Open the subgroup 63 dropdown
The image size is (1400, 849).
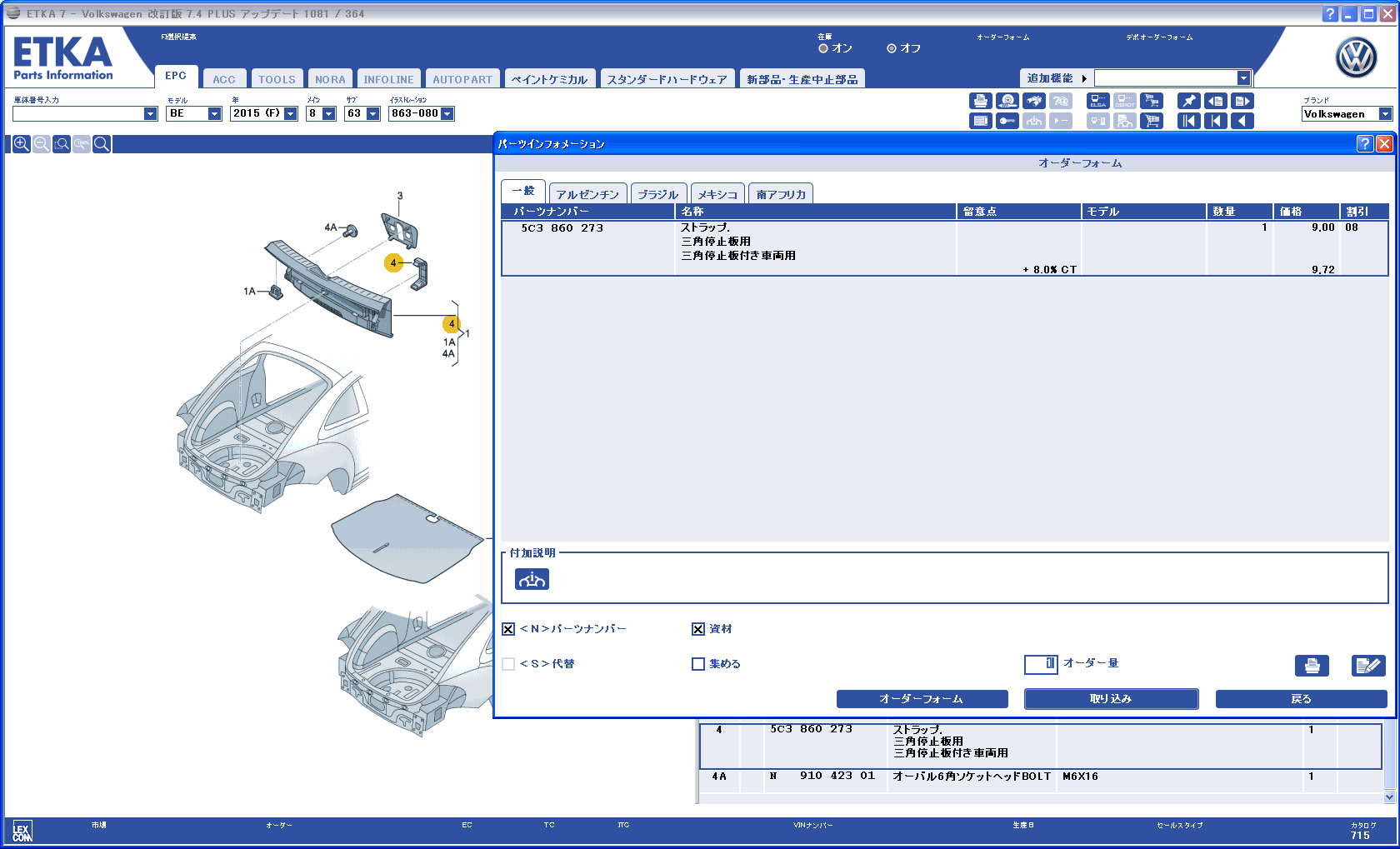coord(373,114)
